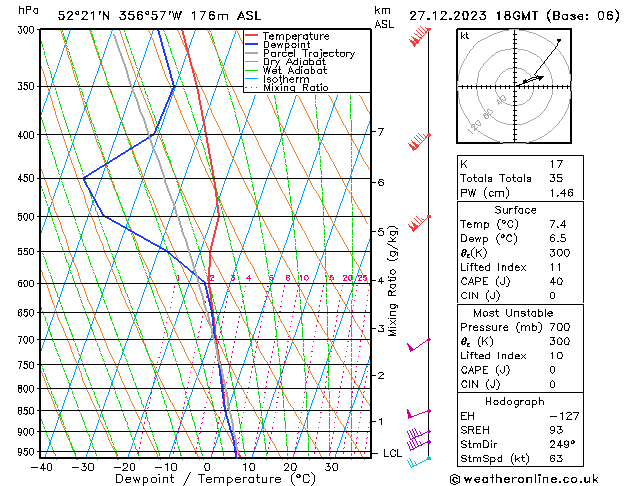
Task: Click the StmSpd (kt) value 63
Action: click(x=556, y=458)
